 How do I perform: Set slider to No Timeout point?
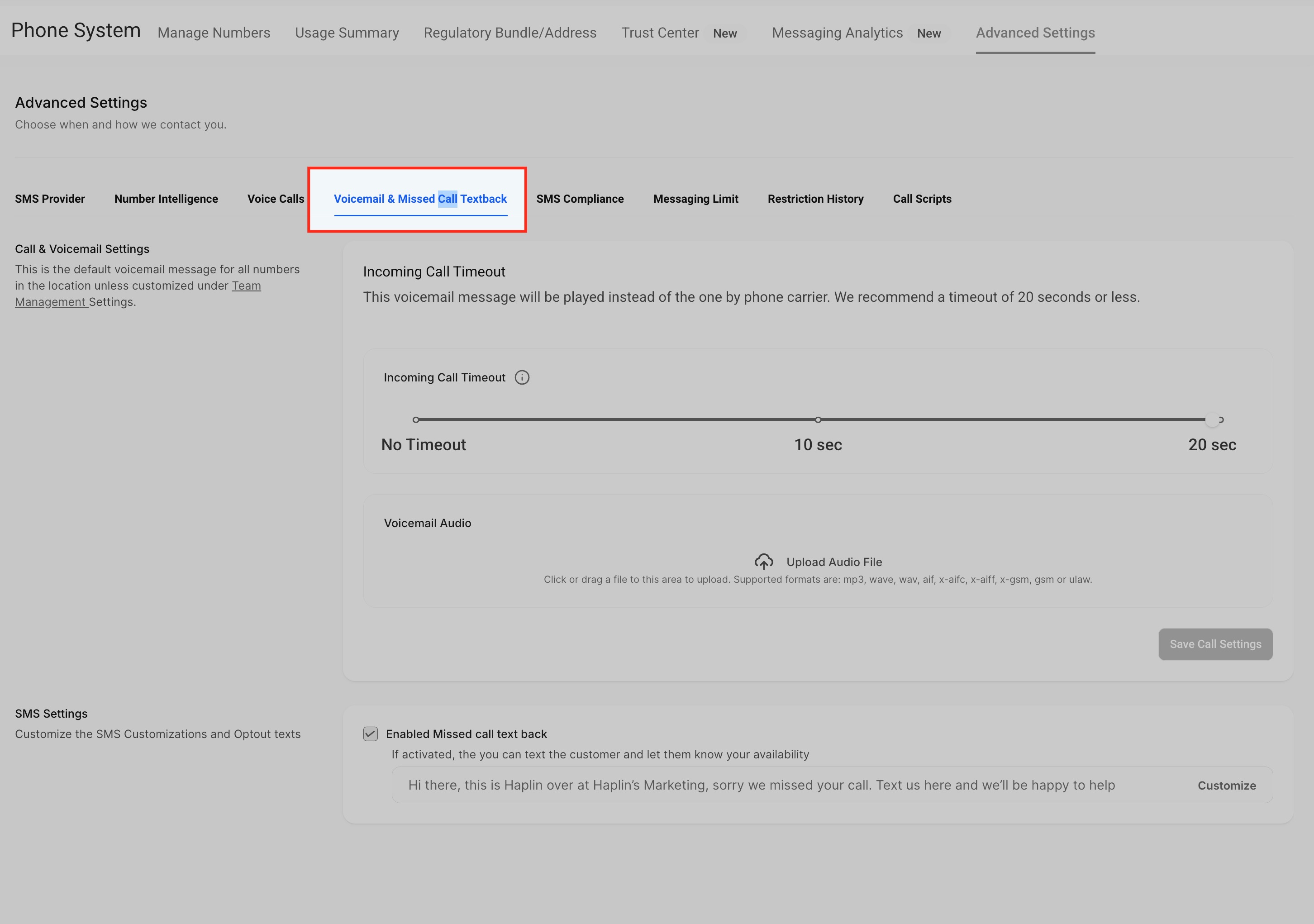tap(416, 419)
